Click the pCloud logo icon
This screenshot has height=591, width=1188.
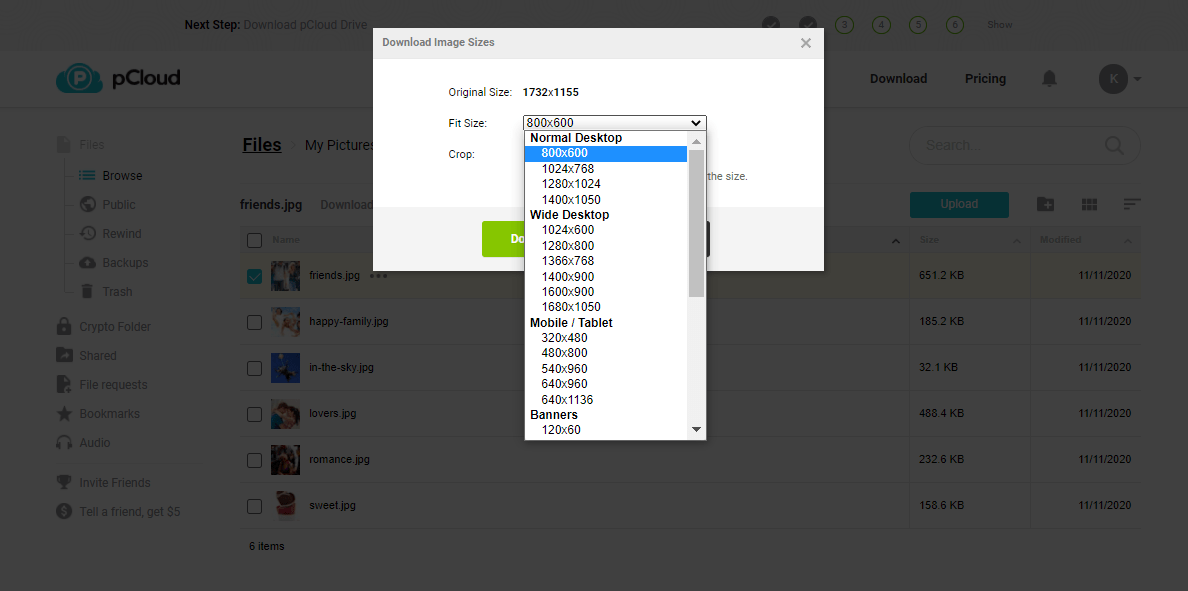pyautogui.click(x=79, y=78)
